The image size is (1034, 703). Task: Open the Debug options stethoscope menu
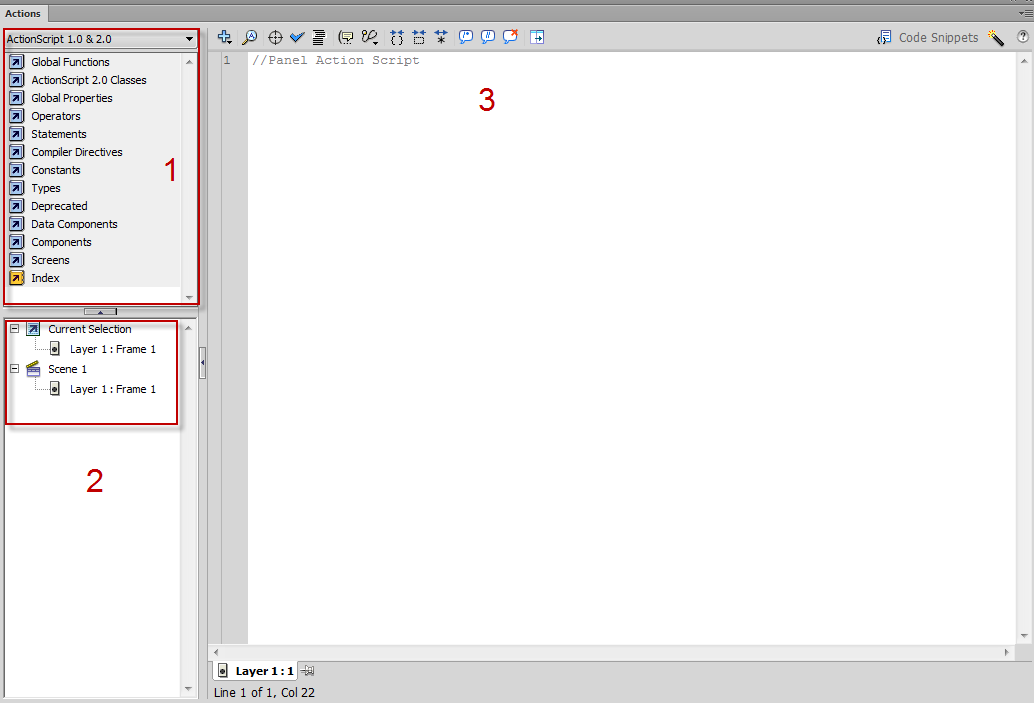(370, 38)
